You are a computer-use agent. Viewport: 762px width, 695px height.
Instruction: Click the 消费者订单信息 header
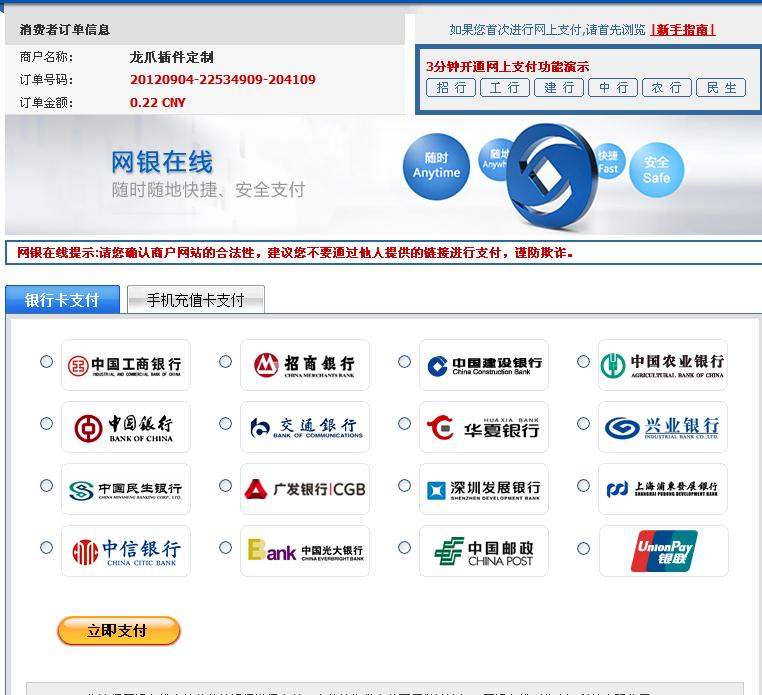[65, 30]
